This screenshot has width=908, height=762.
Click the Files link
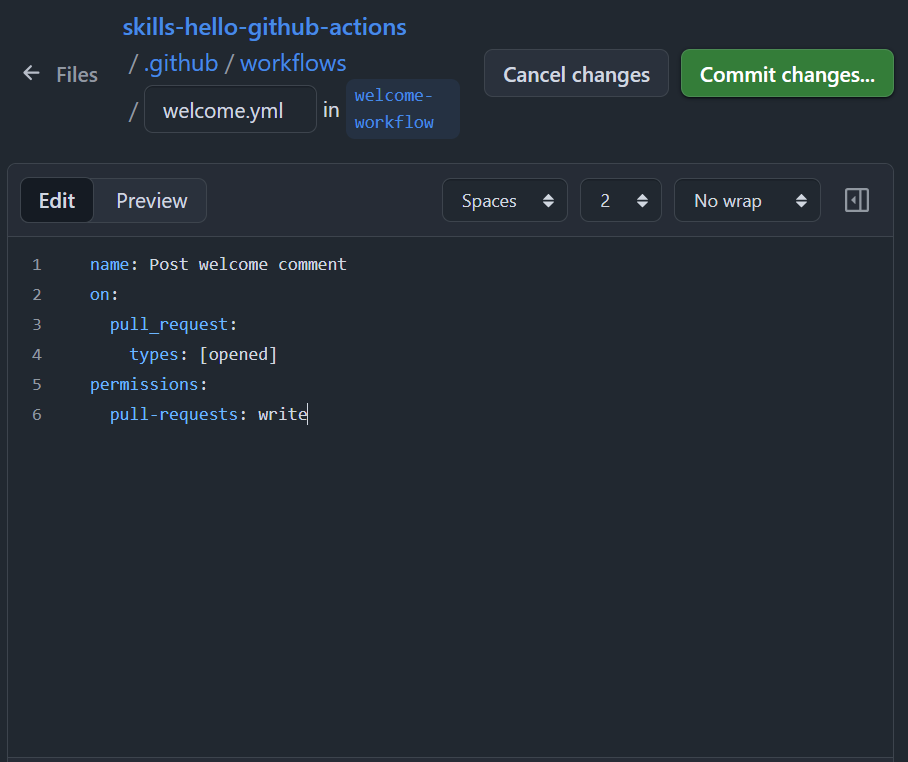(77, 75)
